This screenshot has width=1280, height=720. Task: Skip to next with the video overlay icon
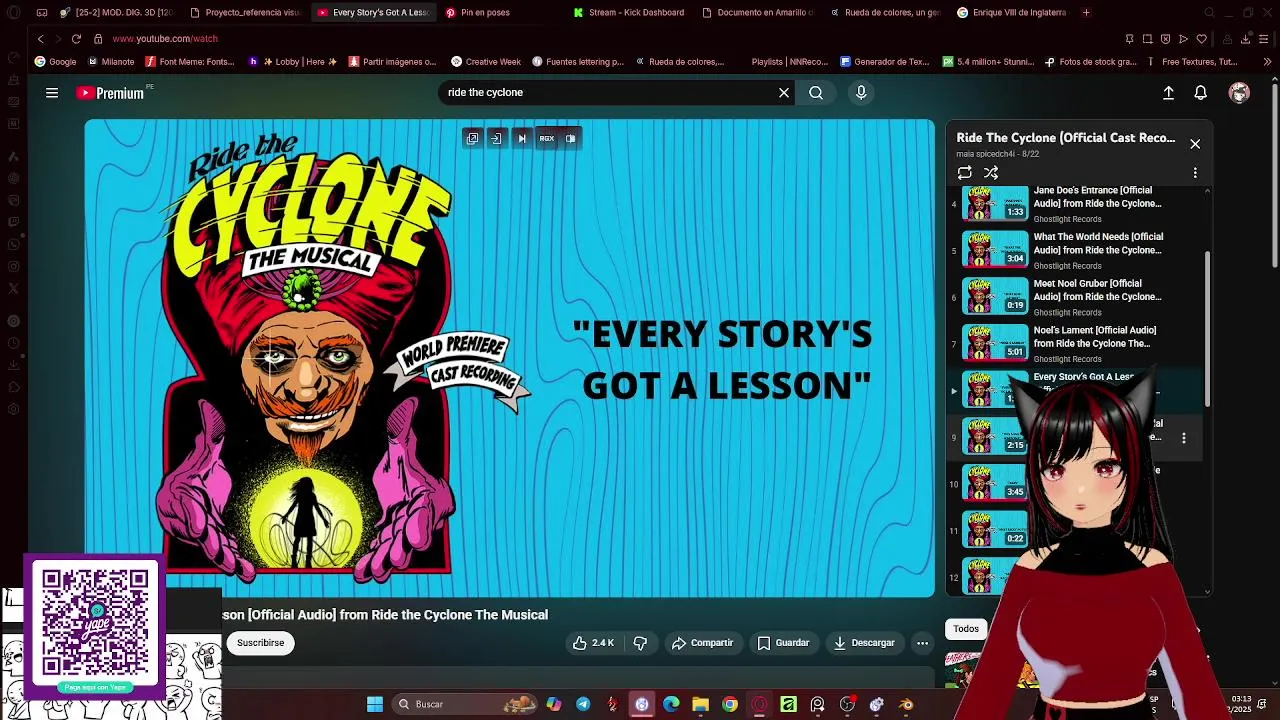(x=521, y=139)
